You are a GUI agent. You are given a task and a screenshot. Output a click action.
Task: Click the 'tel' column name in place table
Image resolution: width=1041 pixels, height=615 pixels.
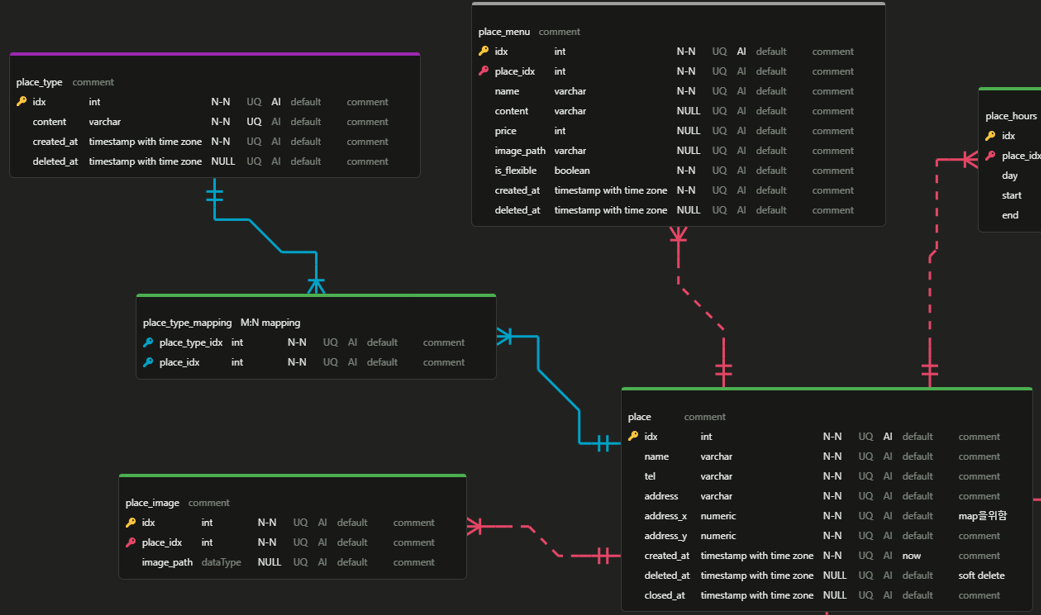pos(650,476)
